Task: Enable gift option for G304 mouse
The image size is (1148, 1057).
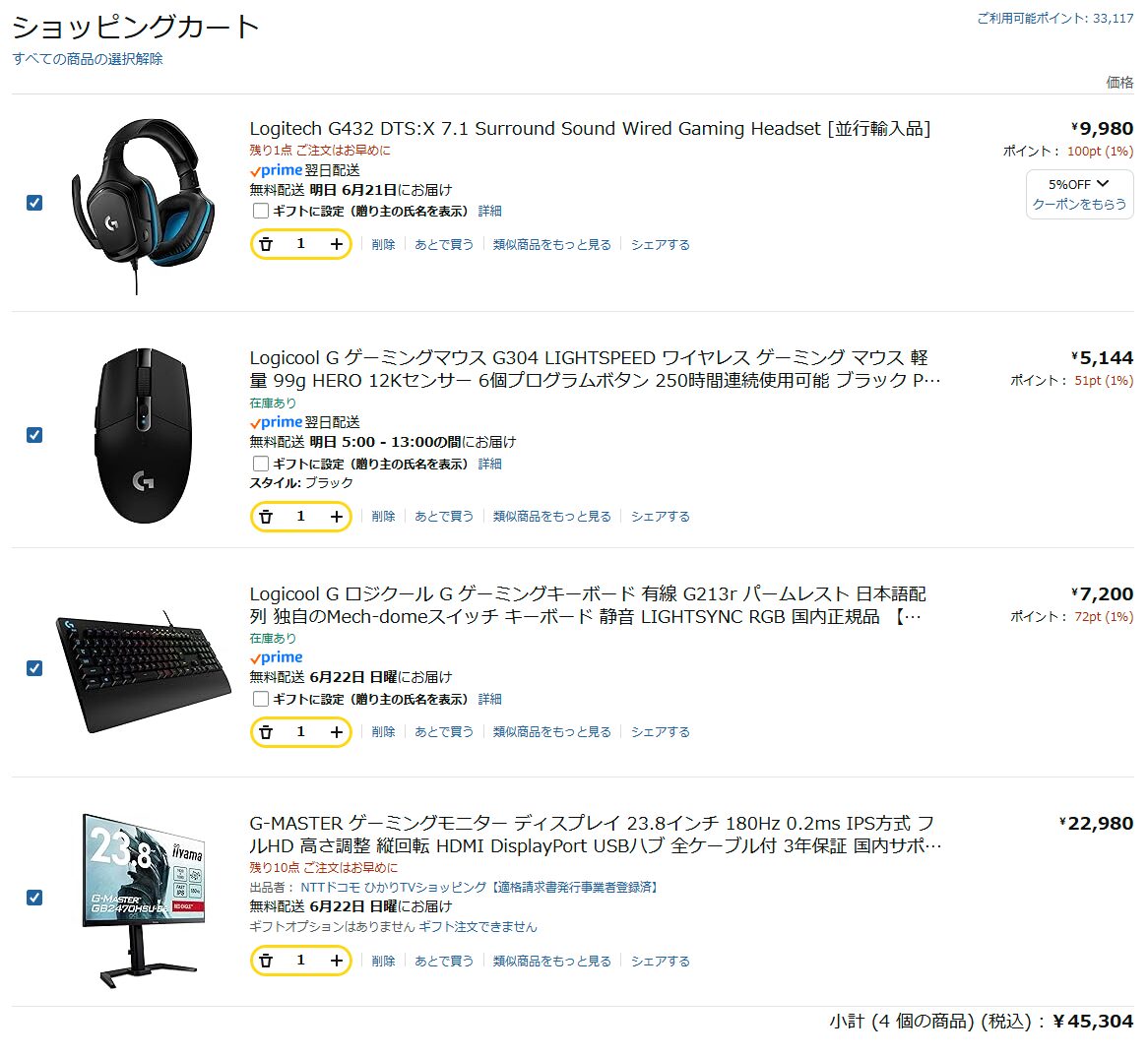Action: point(260,464)
